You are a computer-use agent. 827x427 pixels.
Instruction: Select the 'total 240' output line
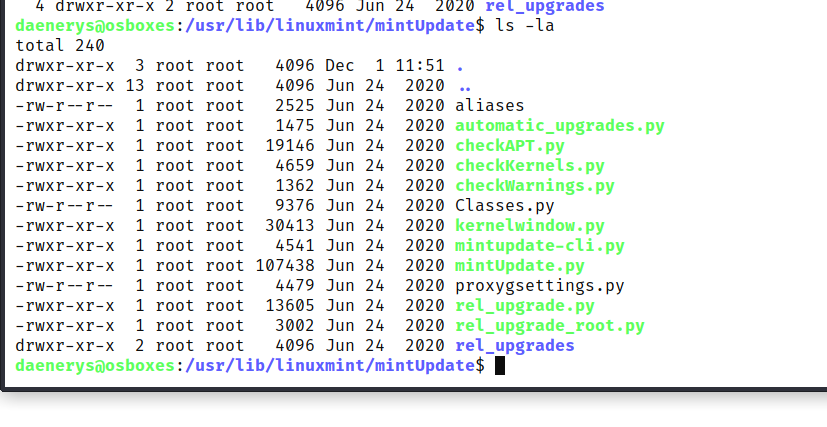[x=60, y=46]
